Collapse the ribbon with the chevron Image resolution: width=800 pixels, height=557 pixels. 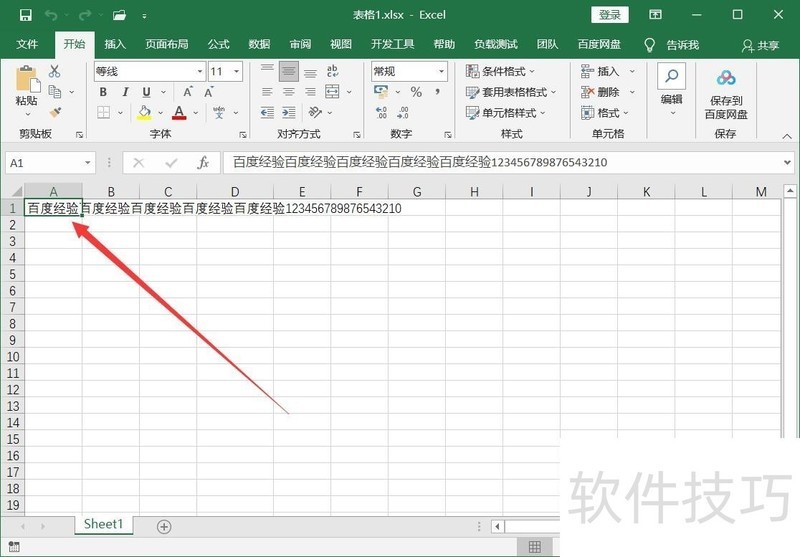(x=787, y=136)
